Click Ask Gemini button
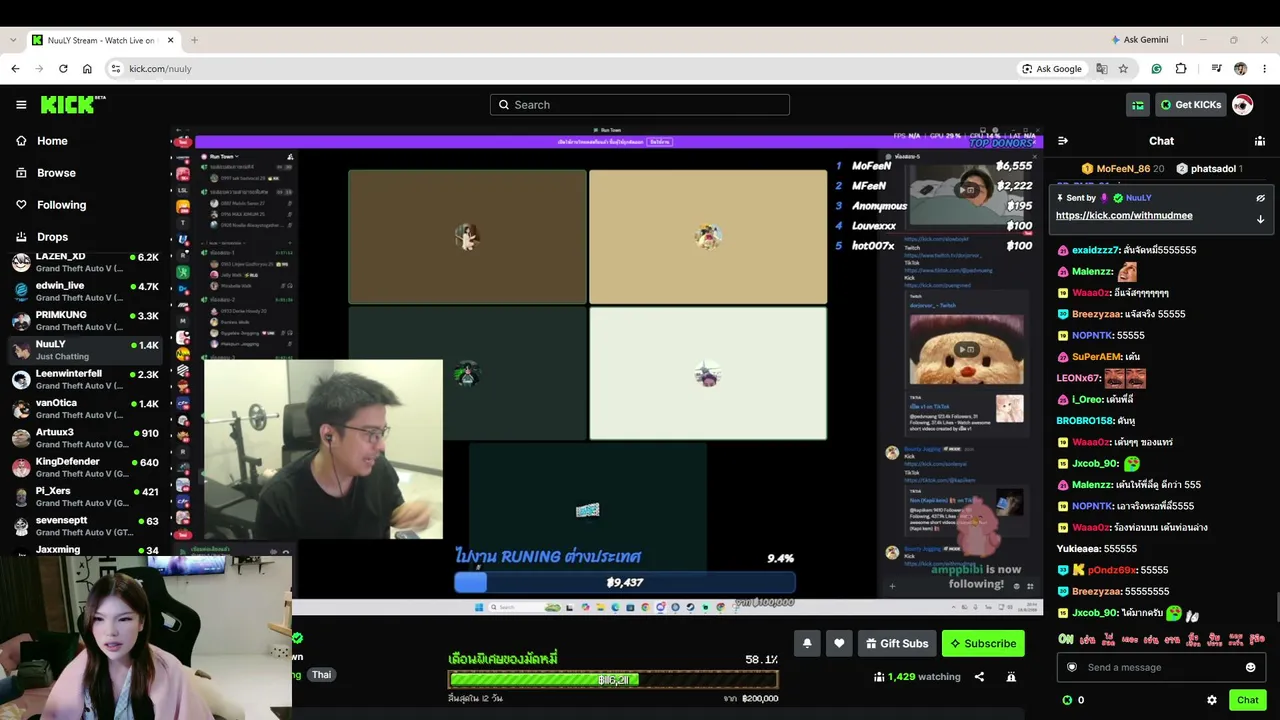 click(x=1139, y=40)
